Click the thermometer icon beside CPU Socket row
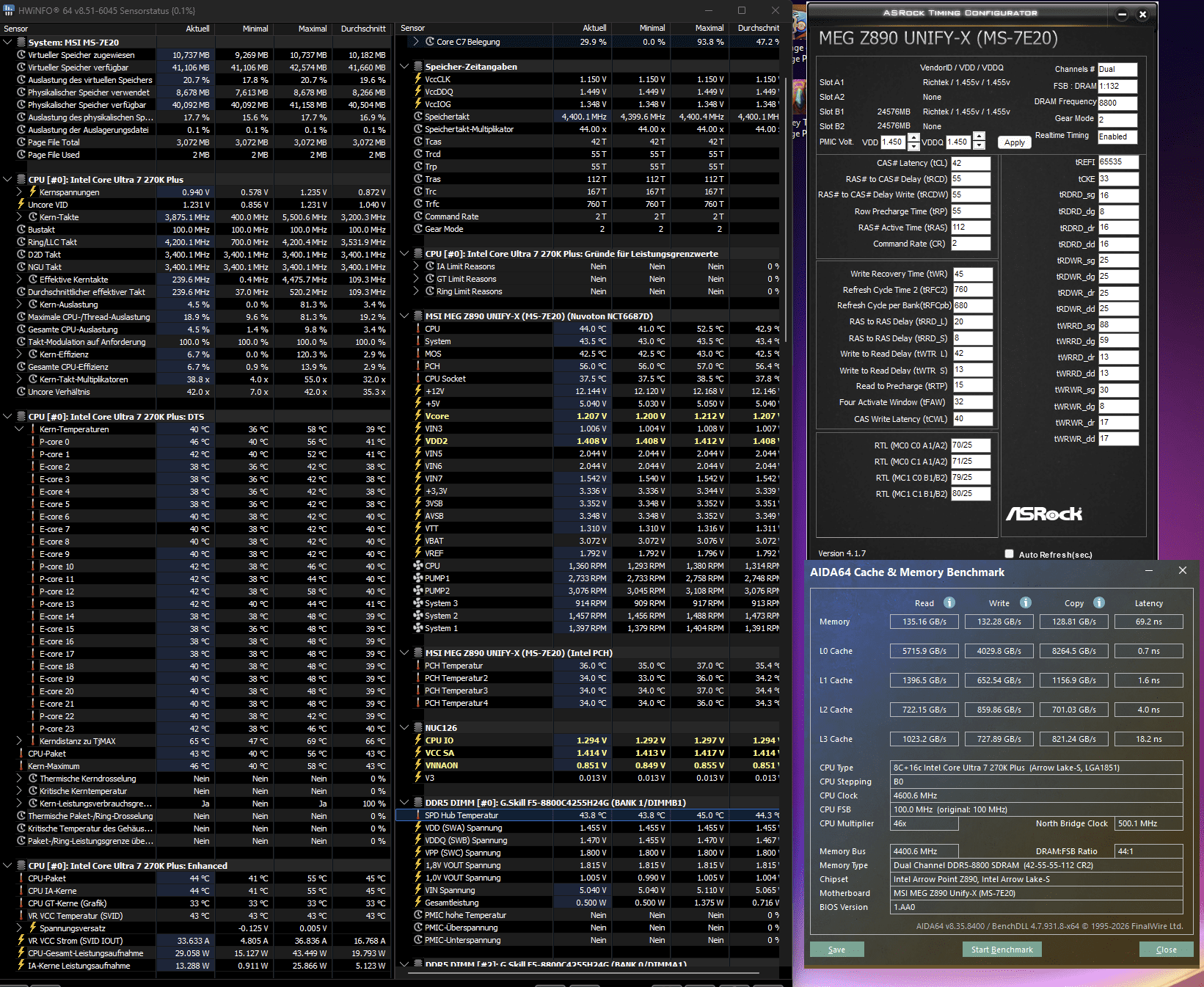The width and height of the screenshot is (1204, 987). click(x=418, y=379)
